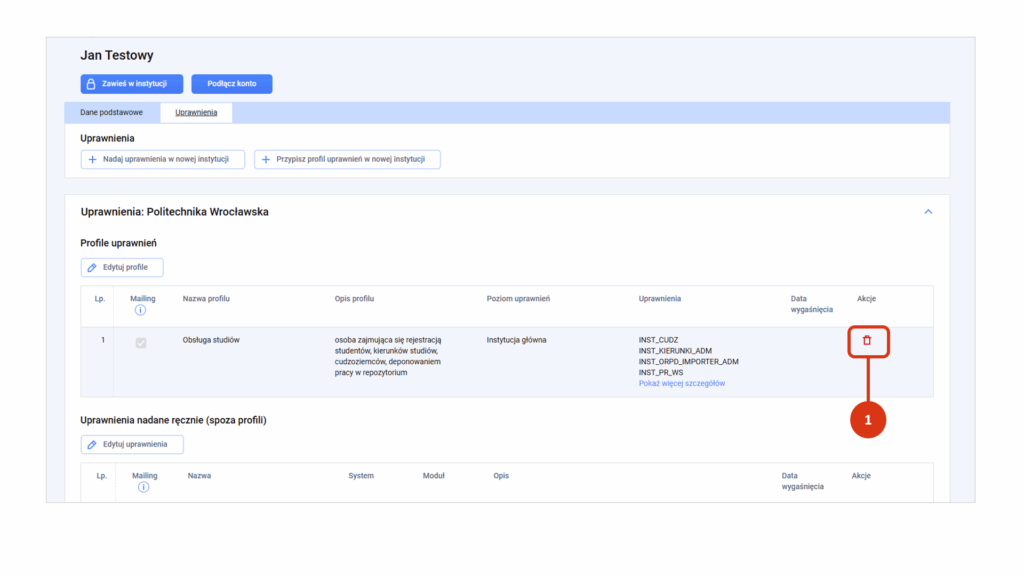Click the Jan Testowy heading

117,55
